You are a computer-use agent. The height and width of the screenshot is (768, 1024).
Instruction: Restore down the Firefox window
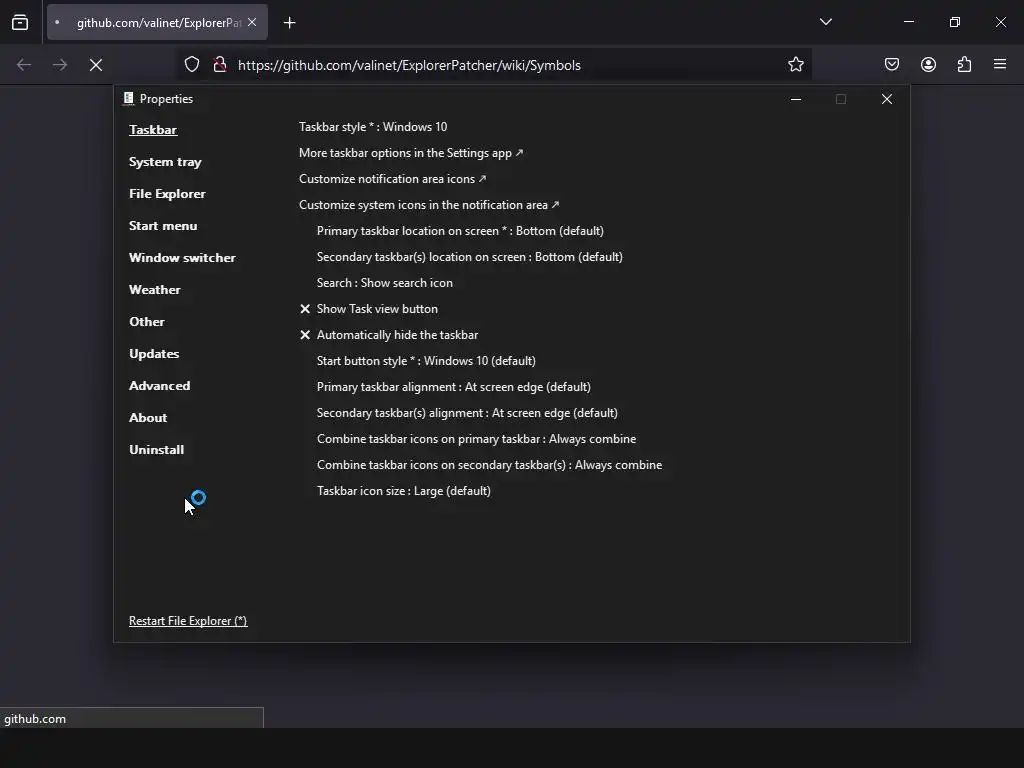(x=955, y=22)
